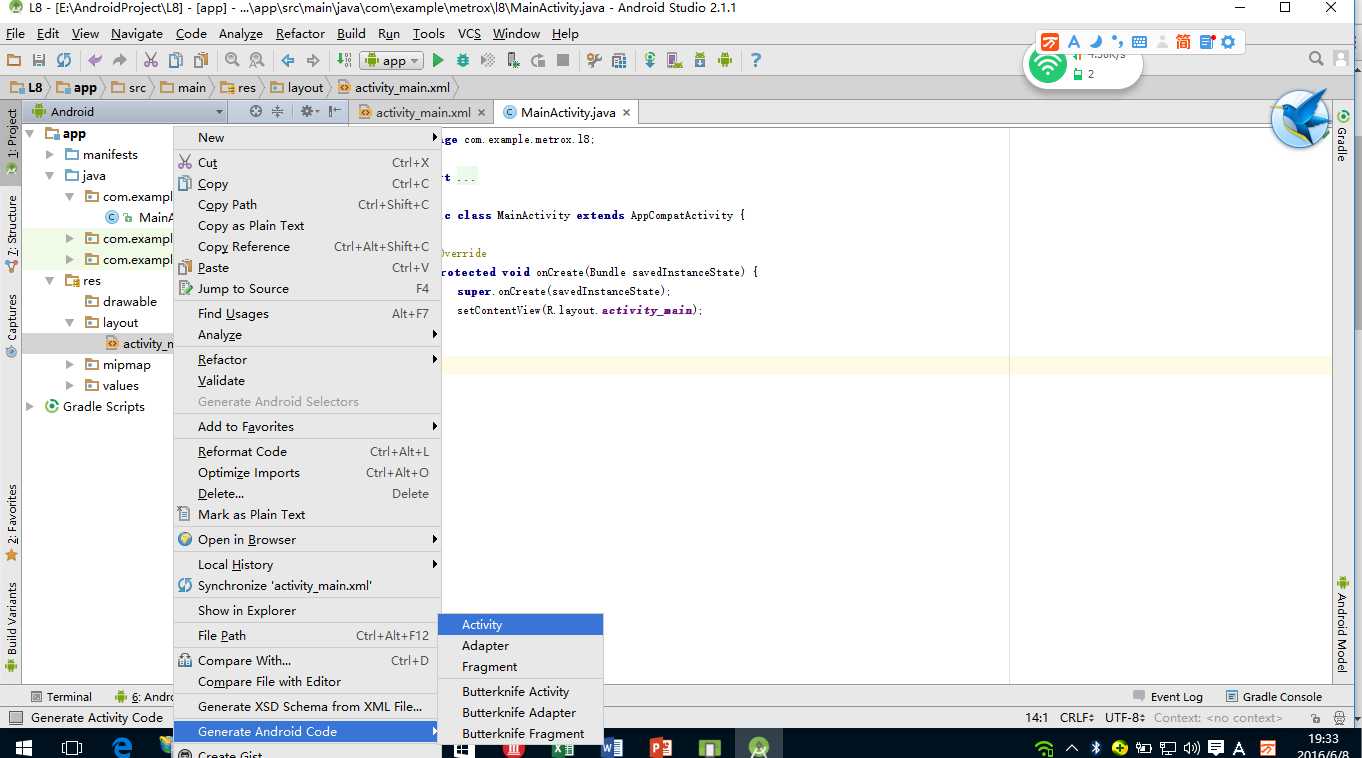The width and height of the screenshot is (1362, 758).
Task: Open the Terminal tool window
Action: pyautogui.click(x=60, y=697)
